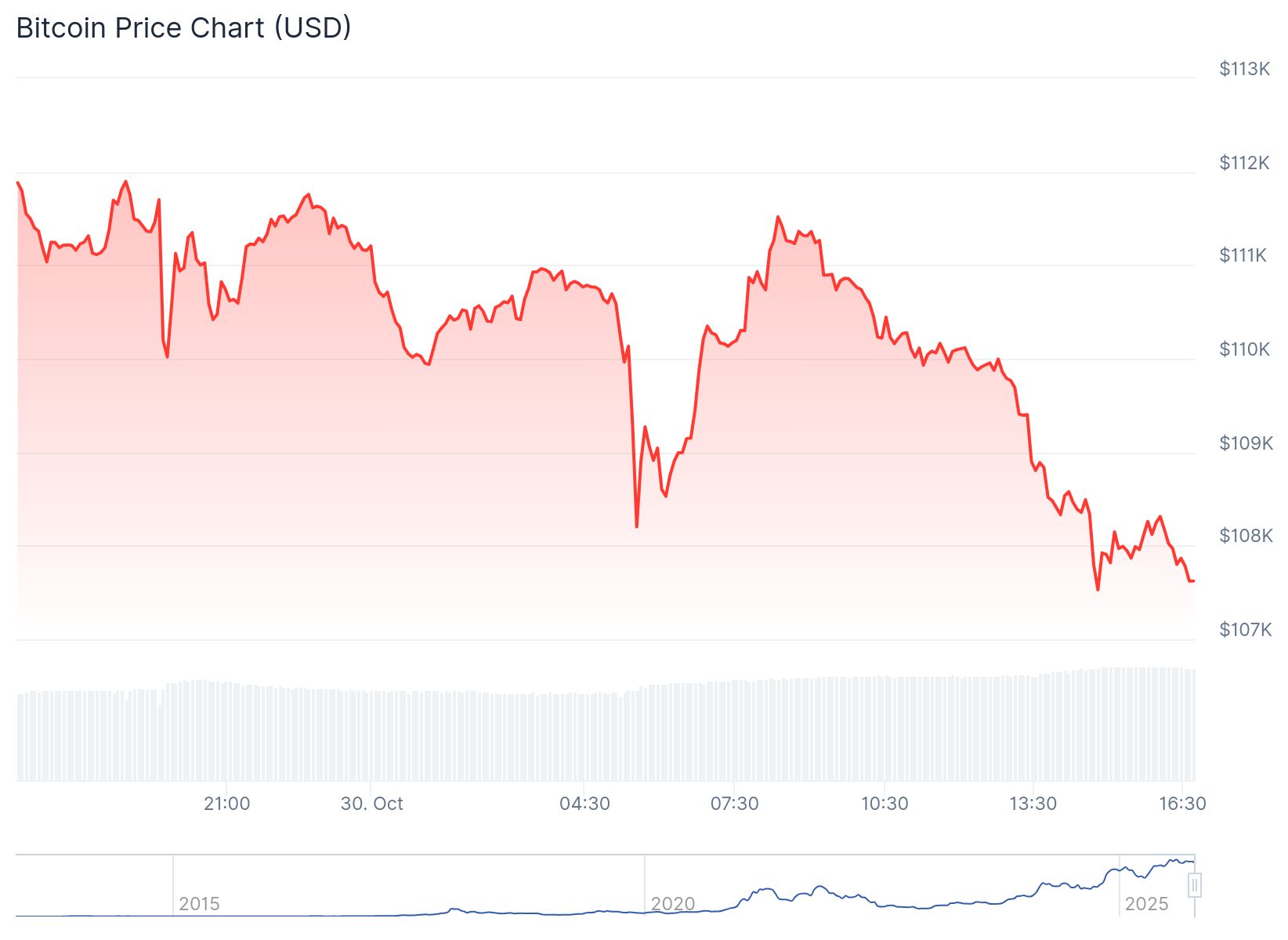1288x940 pixels.
Task: Click the lowest dip on the price line
Action: [1098, 590]
